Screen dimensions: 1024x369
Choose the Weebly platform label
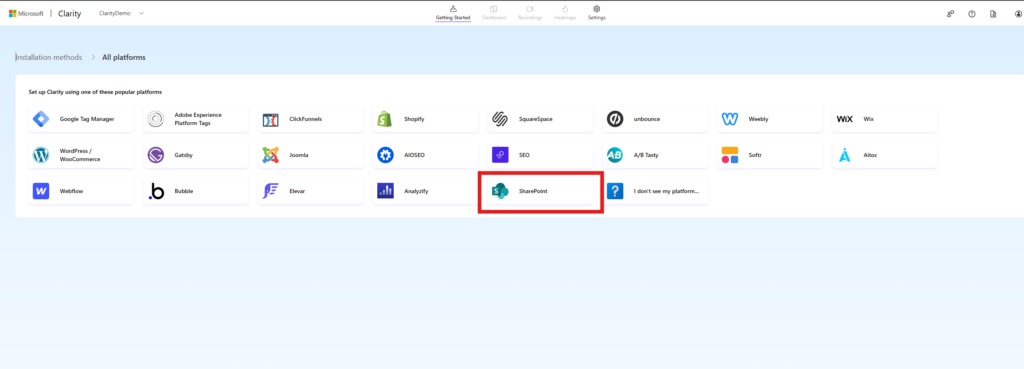coord(758,120)
